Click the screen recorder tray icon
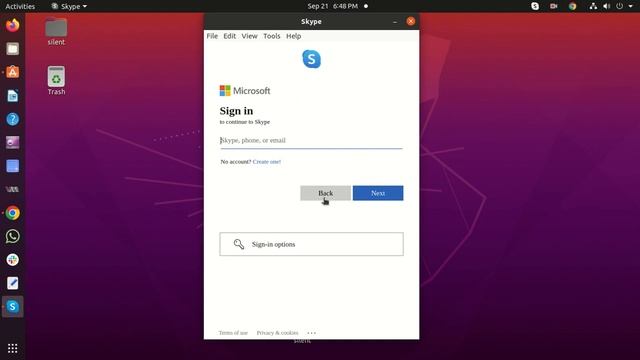 pyautogui.click(x=554, y=6)
